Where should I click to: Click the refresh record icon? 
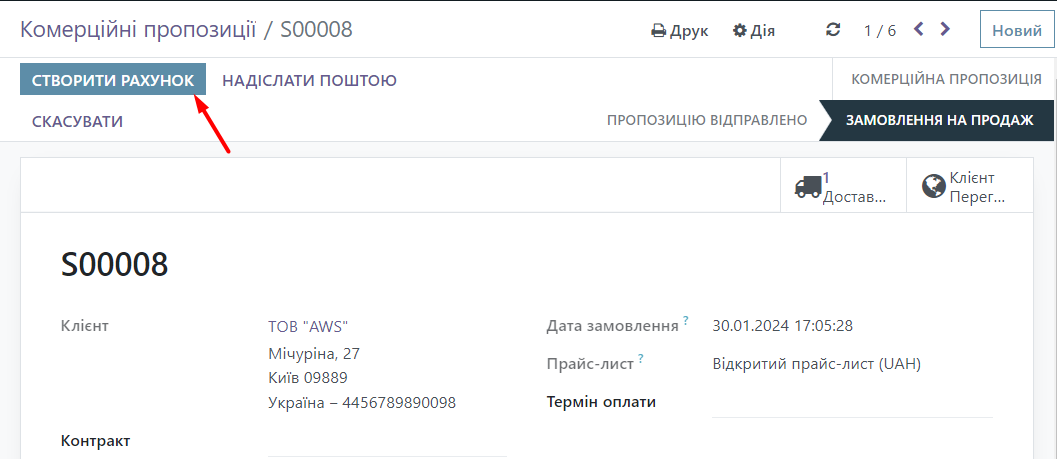[x=833, y=30]
